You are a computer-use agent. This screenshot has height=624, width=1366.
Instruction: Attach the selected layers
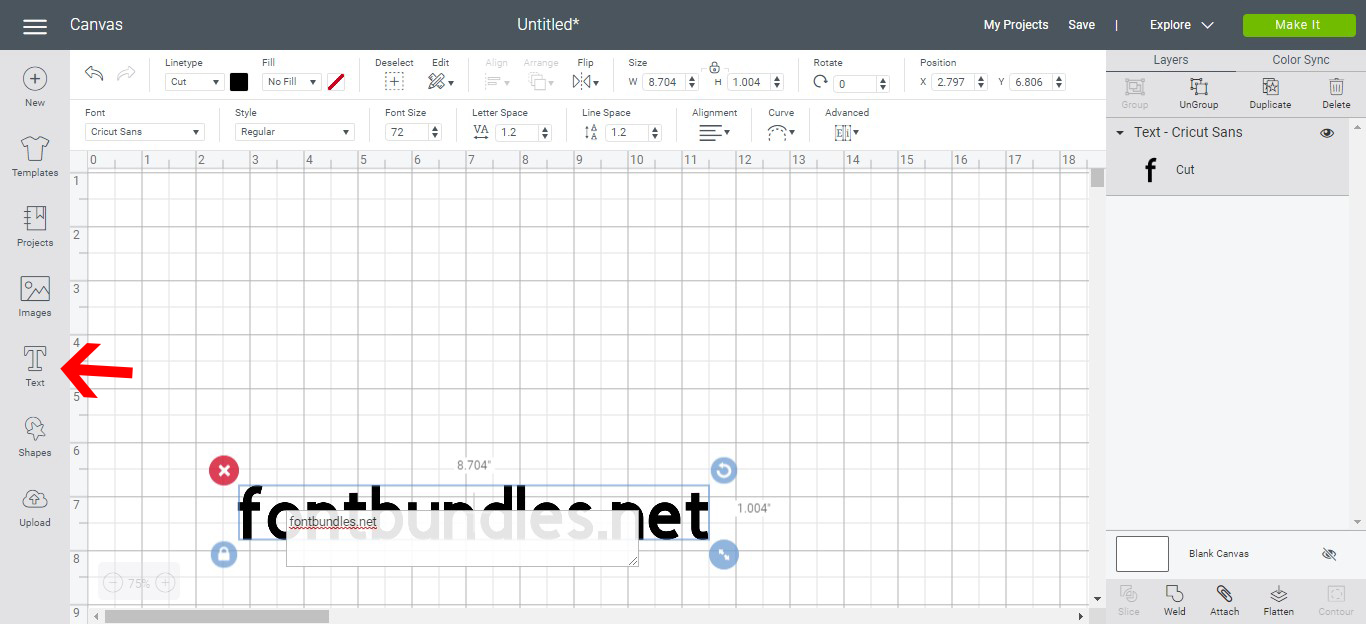(1224, 600)
